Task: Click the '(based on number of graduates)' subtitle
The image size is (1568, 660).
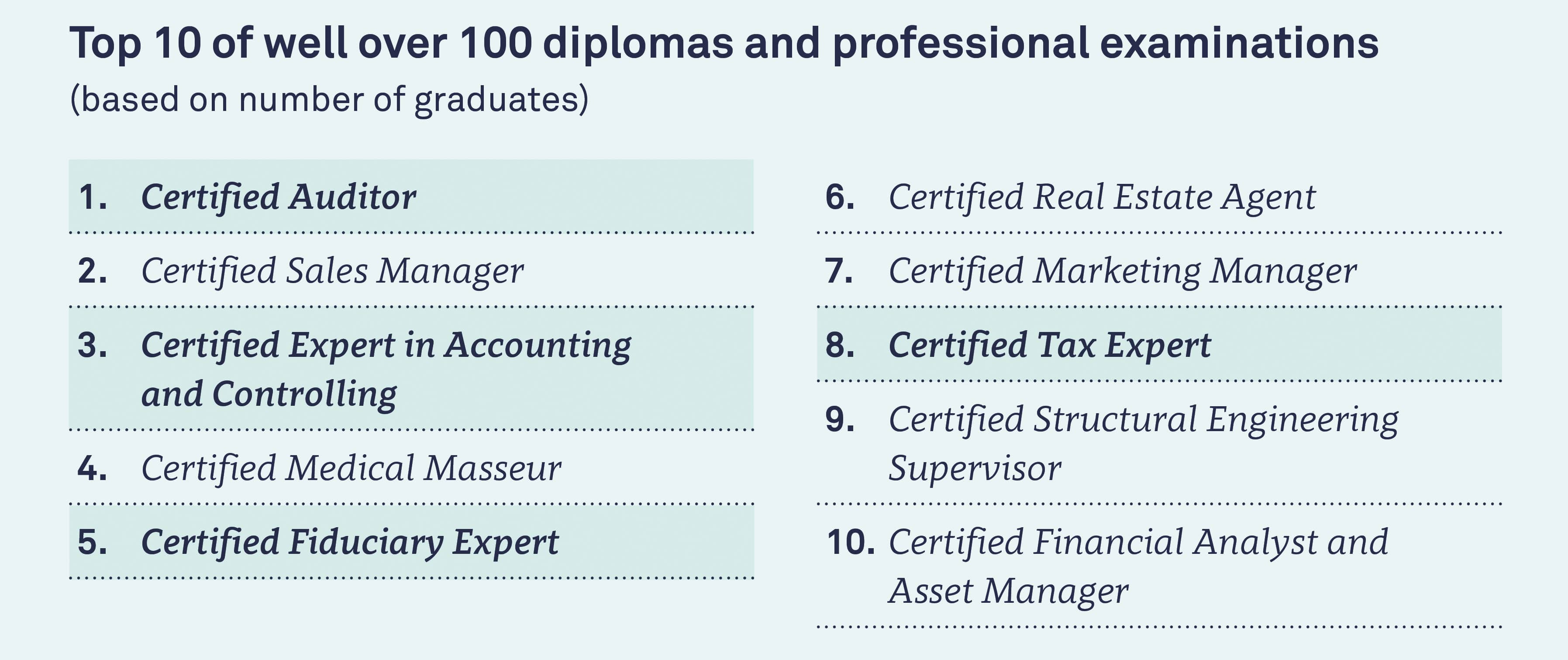Action: pos(329,99)
